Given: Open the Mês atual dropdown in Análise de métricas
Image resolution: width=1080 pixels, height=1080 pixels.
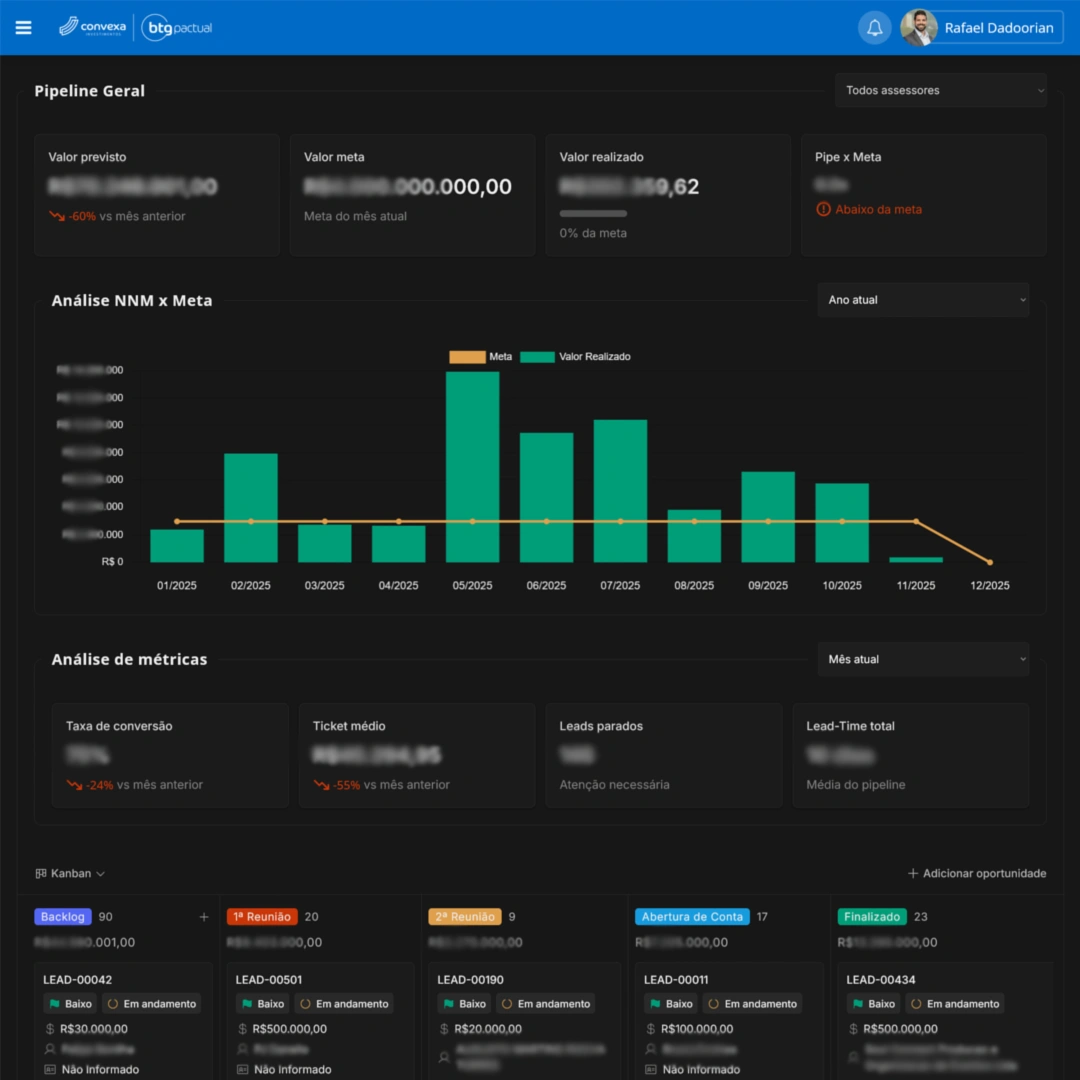Looking at the screenshot, I should [923, 659].
